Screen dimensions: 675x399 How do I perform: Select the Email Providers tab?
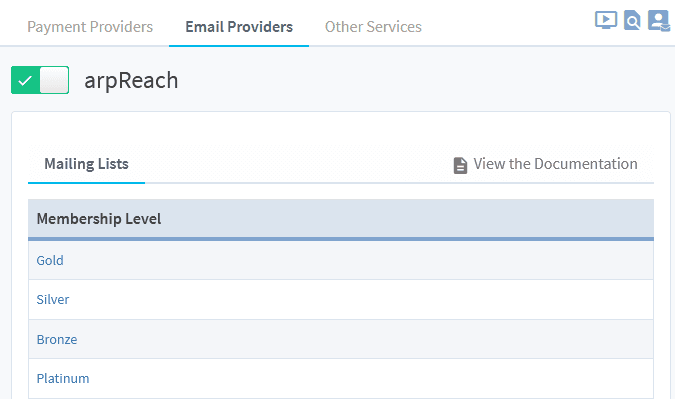pyautogui.click(x=239, y=27)
